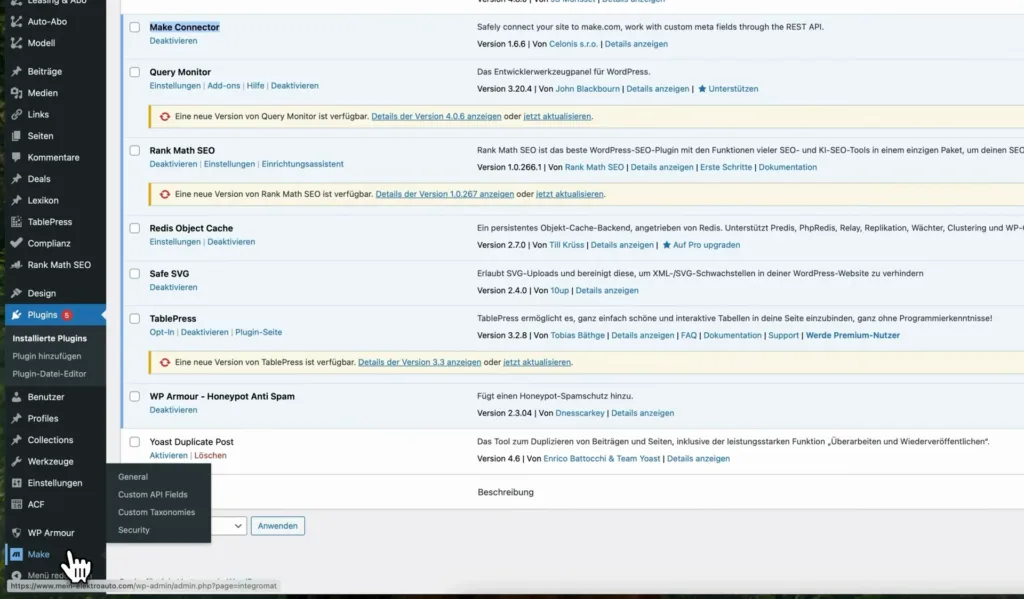This screenshot has height=599, width=1024.
Task: Tick the Safe SVG plugin checkbox
Action: [135, 274]
